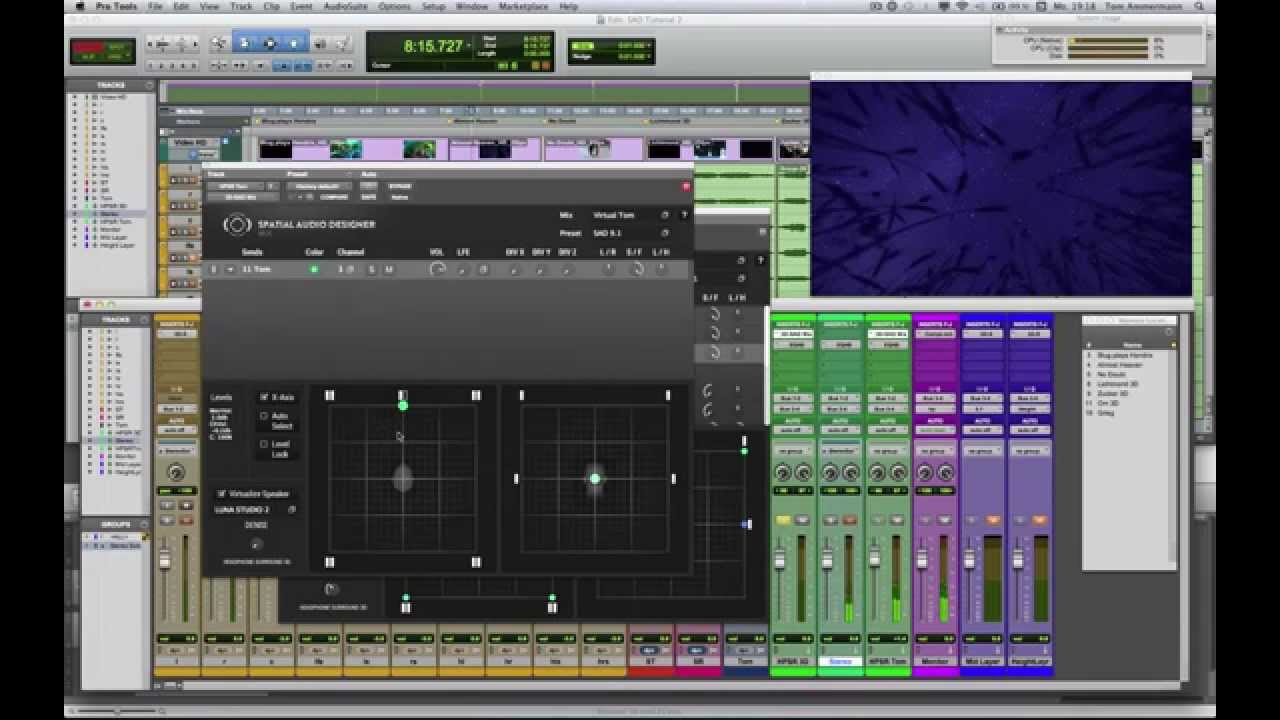
Task: Select the Zoomer tool in toolbar
Action: tap(219, 43)
